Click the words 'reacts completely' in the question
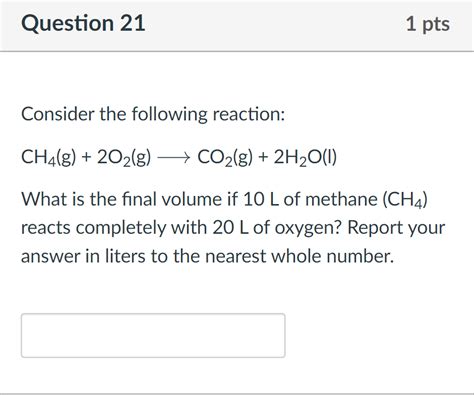The height and width of the screenshot is (395, 474). (93, 229)
